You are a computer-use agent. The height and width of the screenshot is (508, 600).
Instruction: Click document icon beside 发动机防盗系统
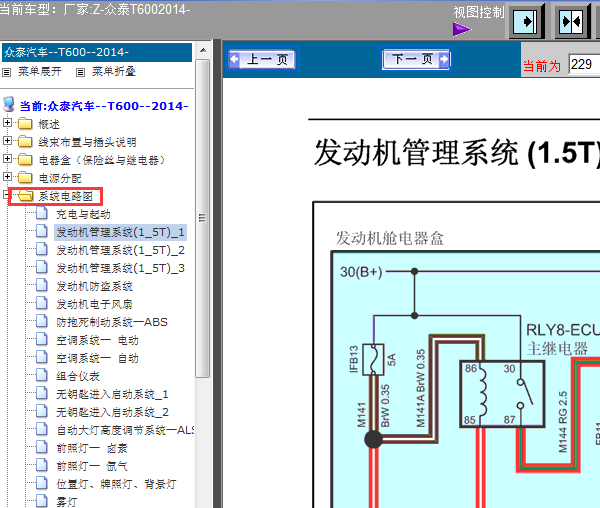pyautogui.click(x=42, y=285)
